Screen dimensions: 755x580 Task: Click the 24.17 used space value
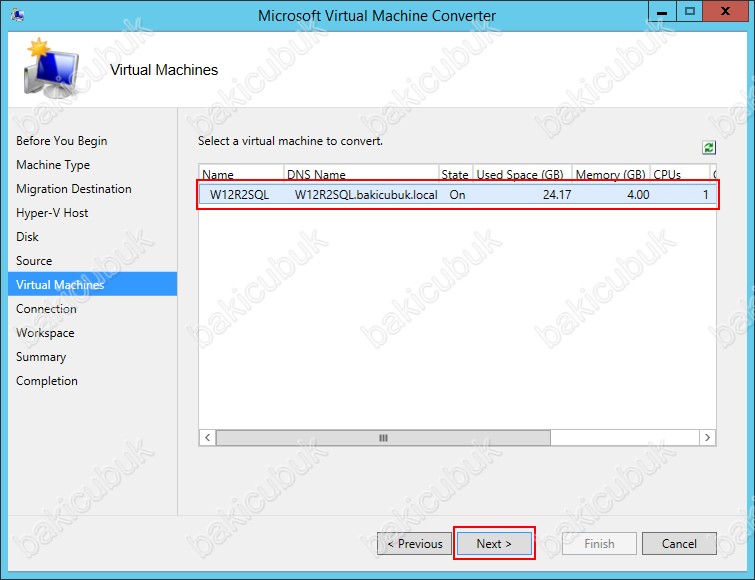(x=557, y=194)
